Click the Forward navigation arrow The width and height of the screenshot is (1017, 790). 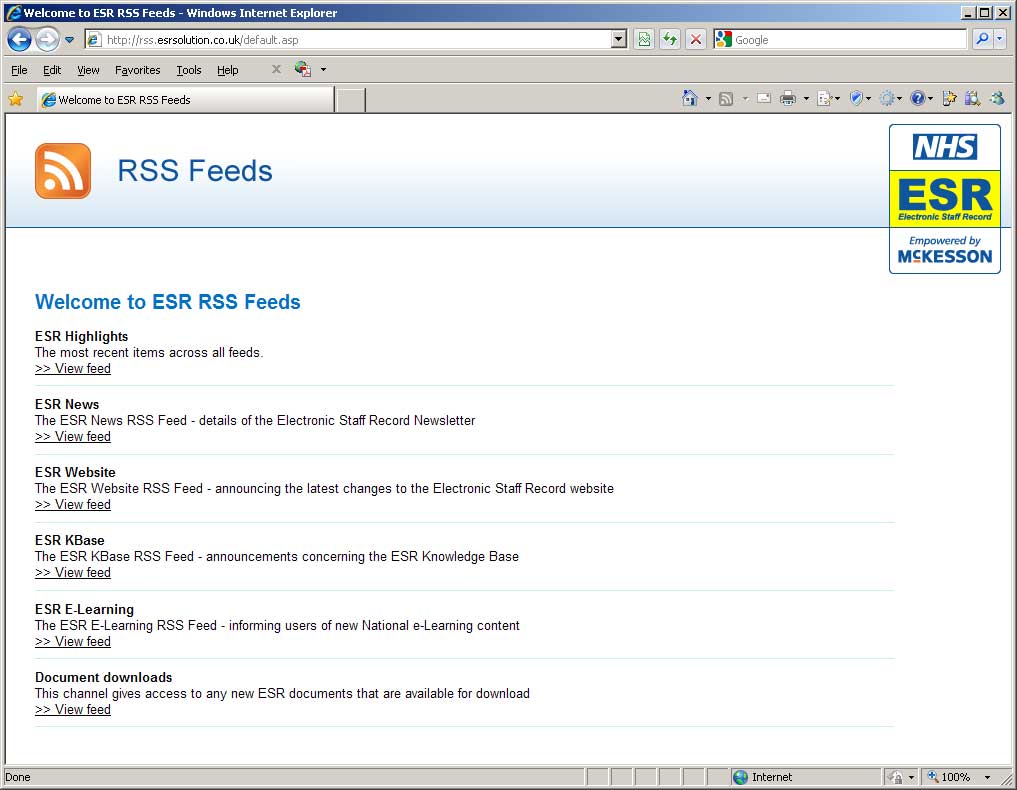tap(47, 40)
